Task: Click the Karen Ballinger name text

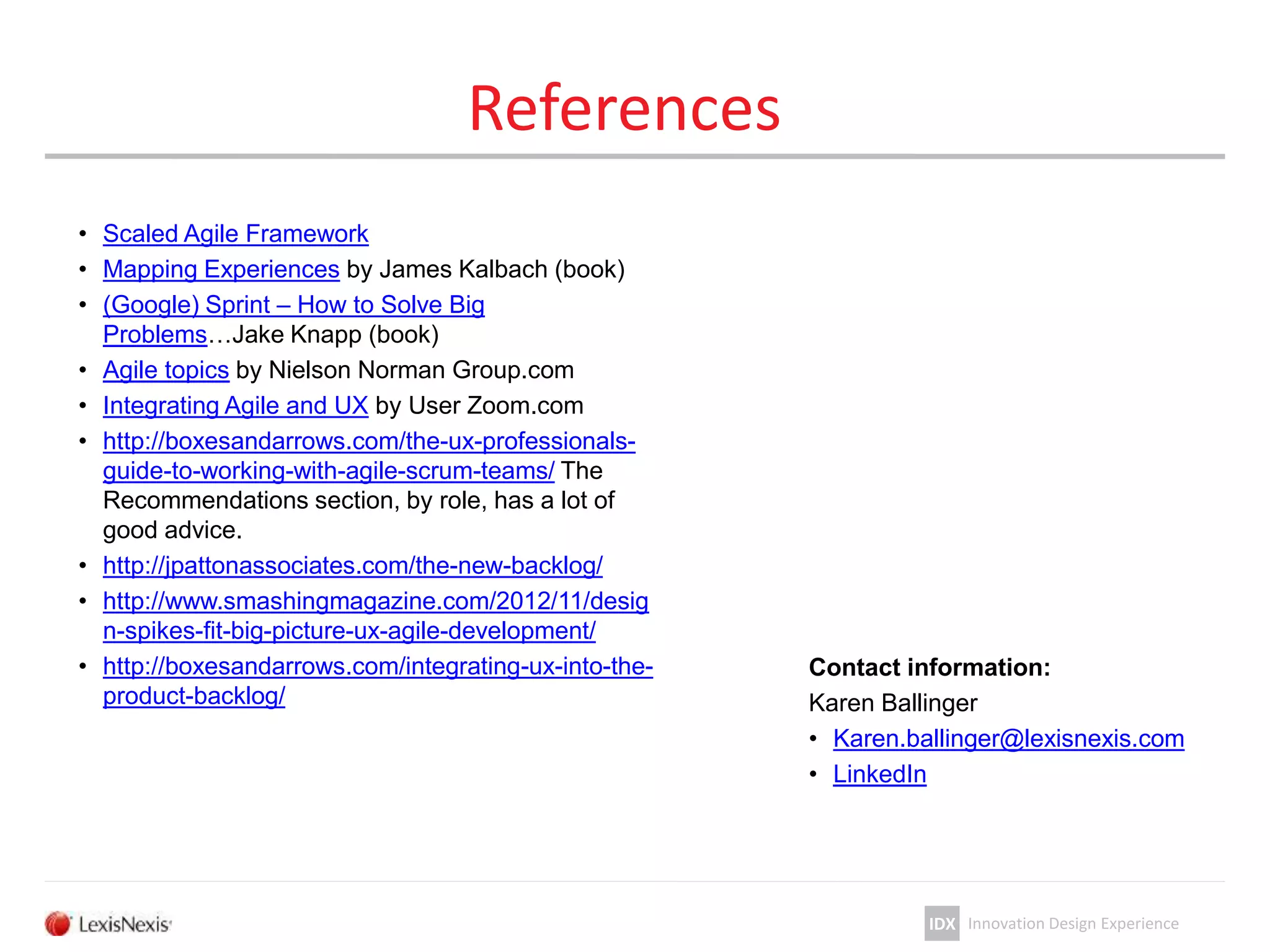Action: 893,703
